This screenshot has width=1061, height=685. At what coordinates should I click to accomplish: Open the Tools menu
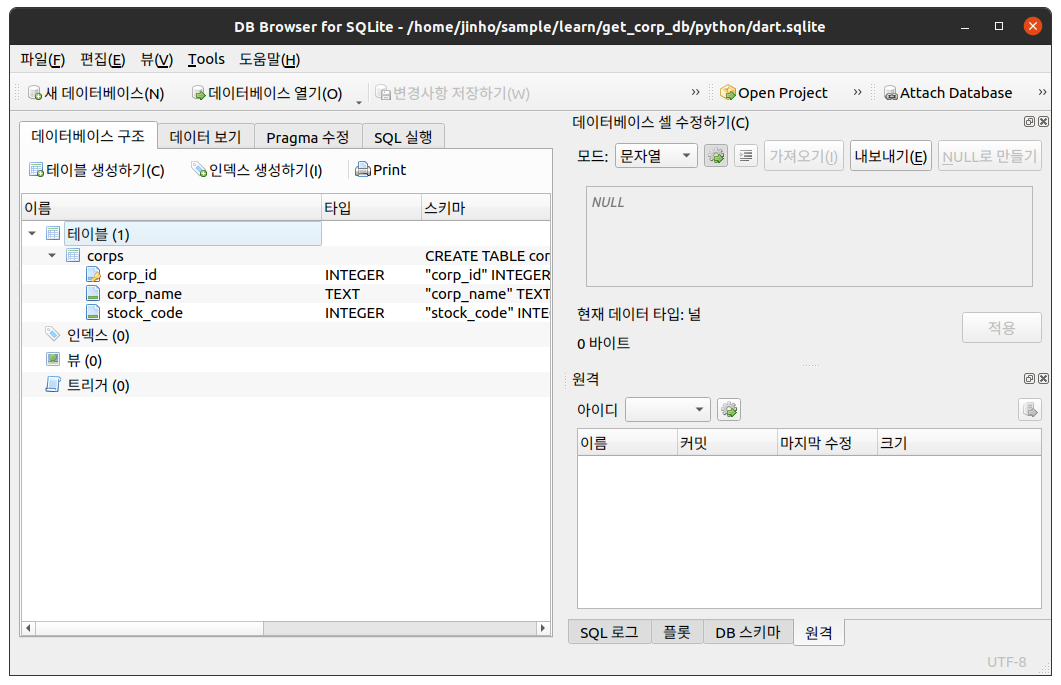click(206, 60)
